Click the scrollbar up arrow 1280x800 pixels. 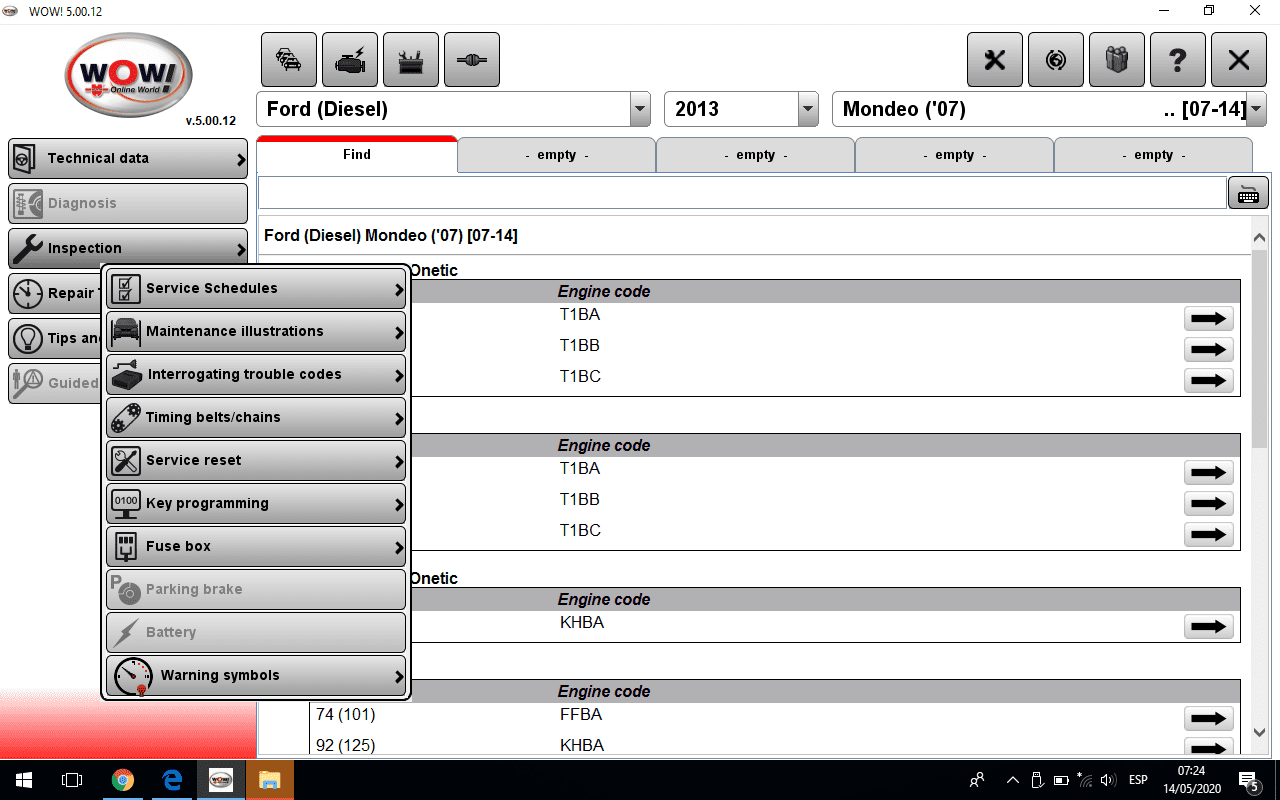coord(1259,237)
